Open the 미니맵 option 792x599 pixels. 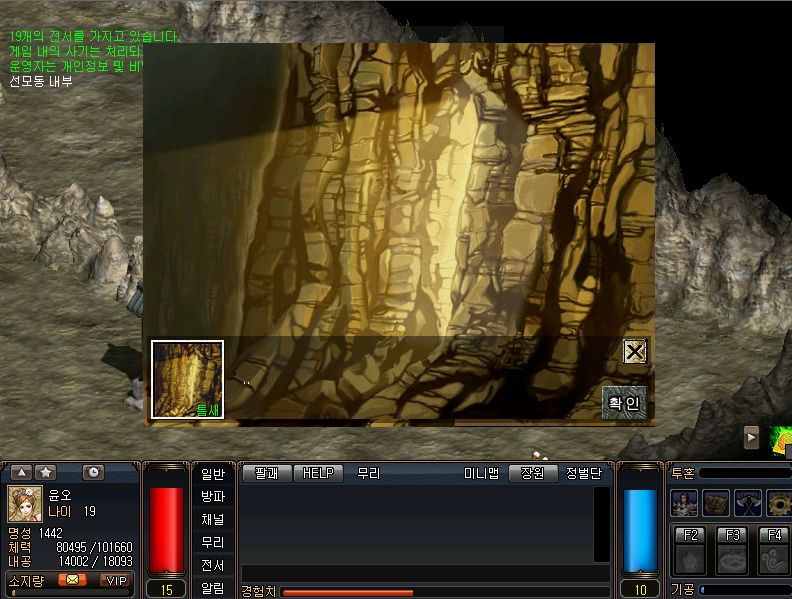[x=481, y=473]
